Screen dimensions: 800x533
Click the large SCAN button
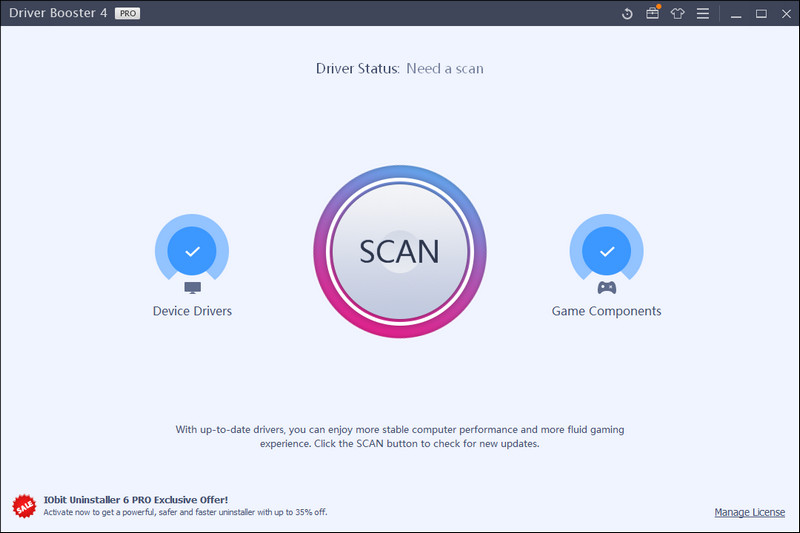point(399,251)
